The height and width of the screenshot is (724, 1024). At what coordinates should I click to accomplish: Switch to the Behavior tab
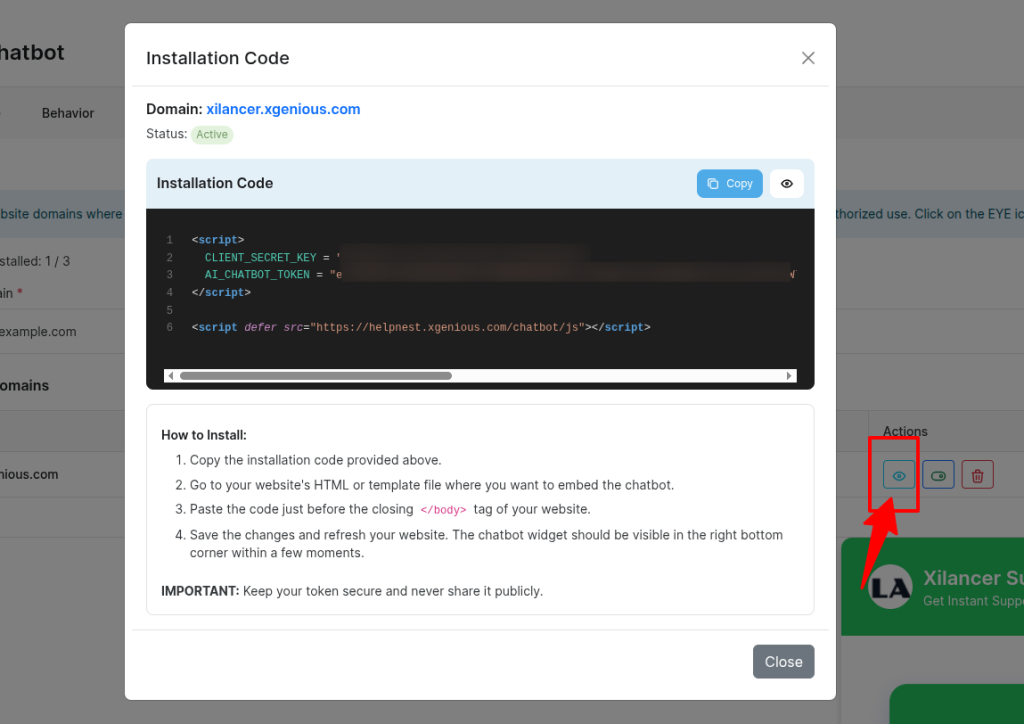[x=68, y=113]
